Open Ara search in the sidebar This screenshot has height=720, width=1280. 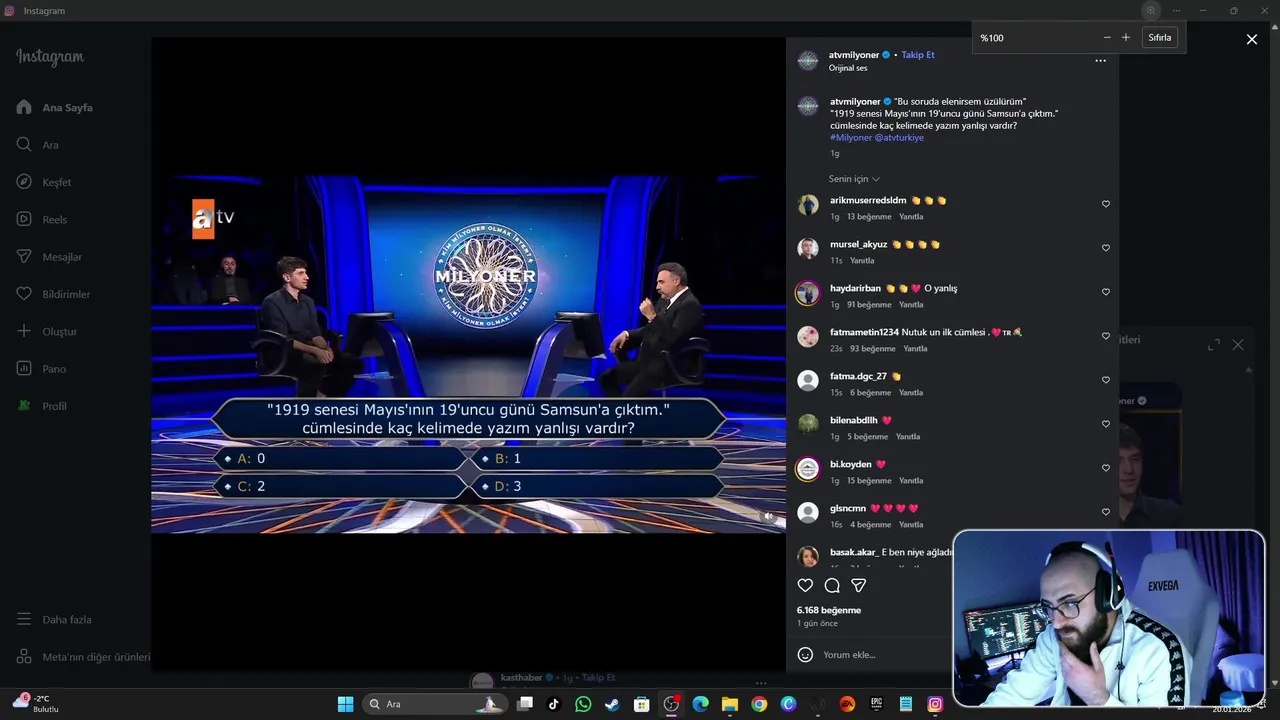(38, 145)
